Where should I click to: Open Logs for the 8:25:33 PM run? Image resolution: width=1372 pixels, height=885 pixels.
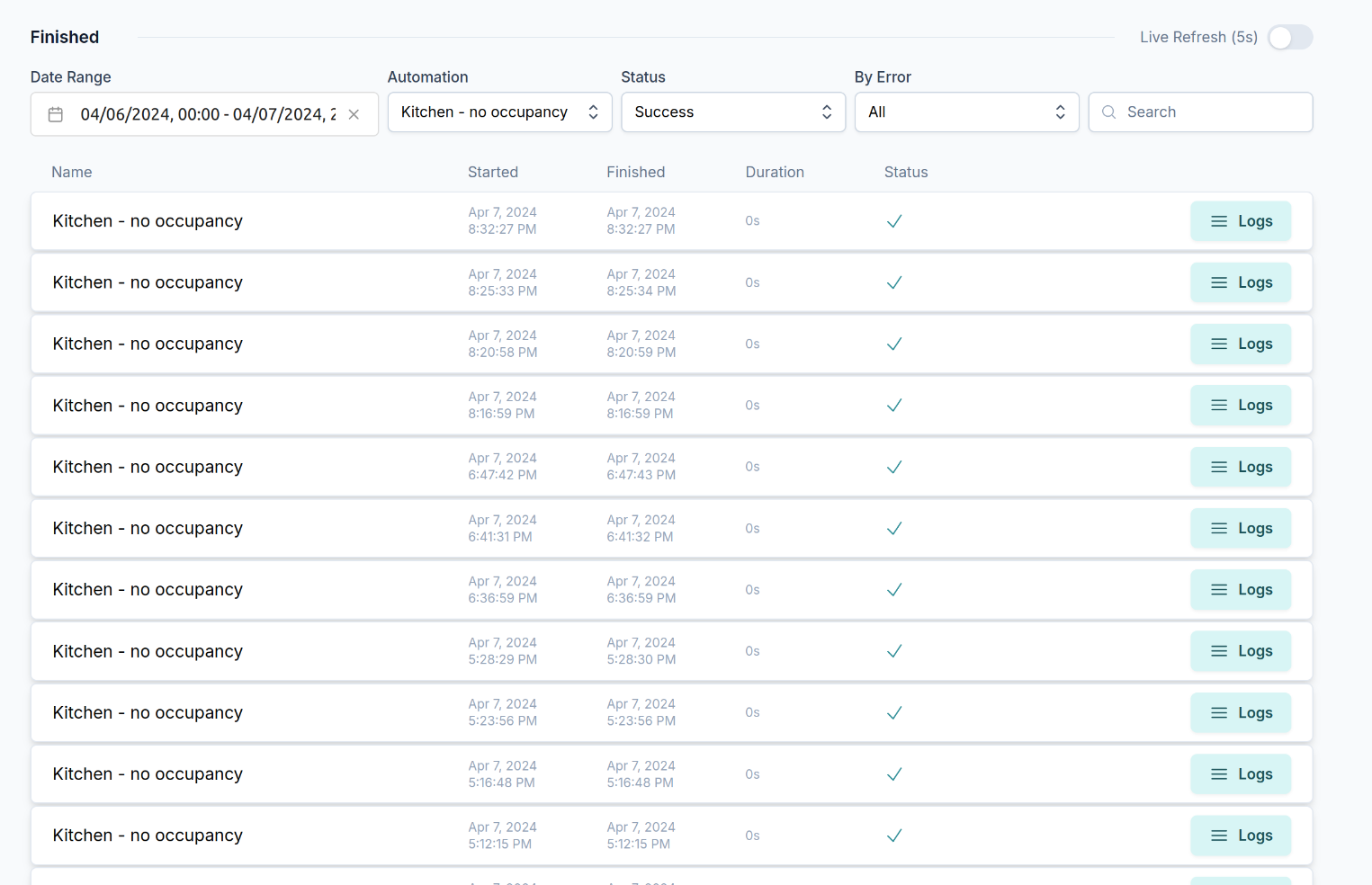(1240, 282)
